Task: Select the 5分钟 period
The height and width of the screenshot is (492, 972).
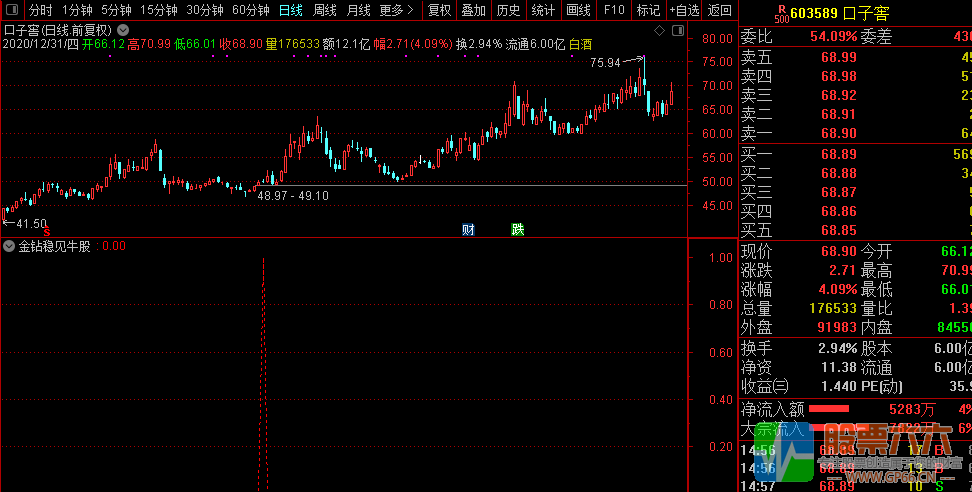Action: coord(117,10)
